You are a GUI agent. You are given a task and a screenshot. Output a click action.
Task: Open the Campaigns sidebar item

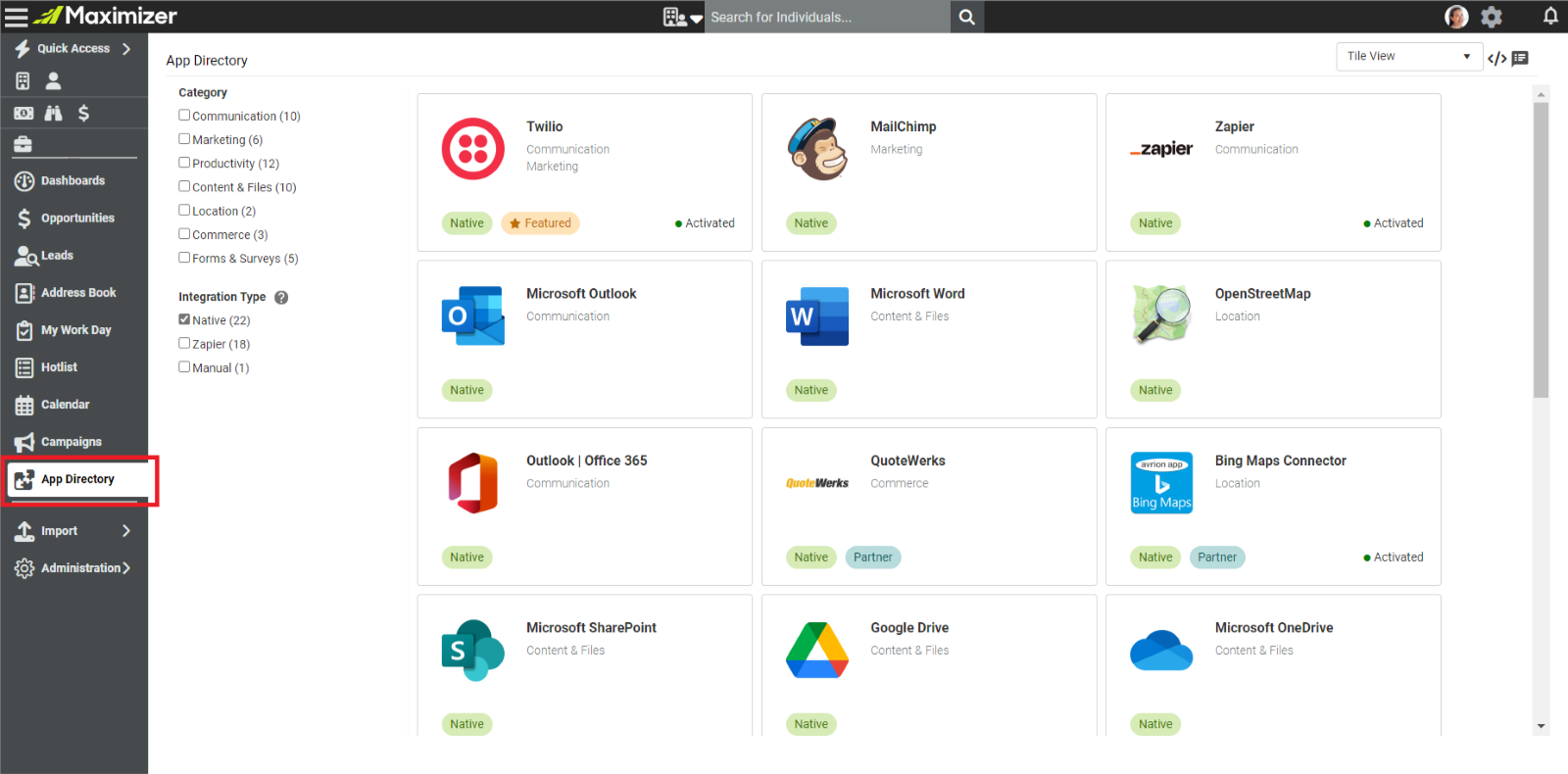[x=71, y=442]
